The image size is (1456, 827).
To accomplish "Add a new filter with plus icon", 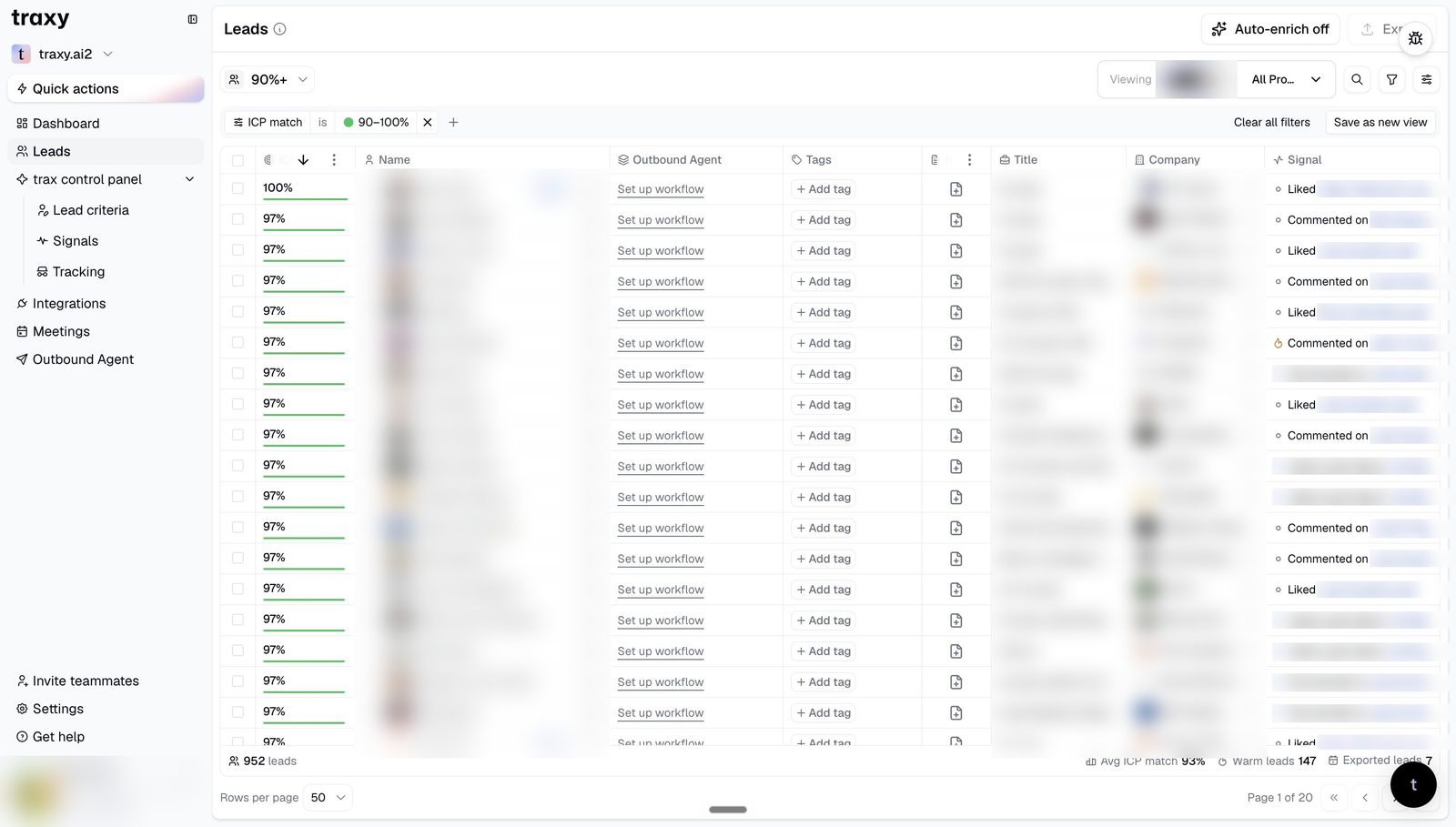I will tap(453, 122).
